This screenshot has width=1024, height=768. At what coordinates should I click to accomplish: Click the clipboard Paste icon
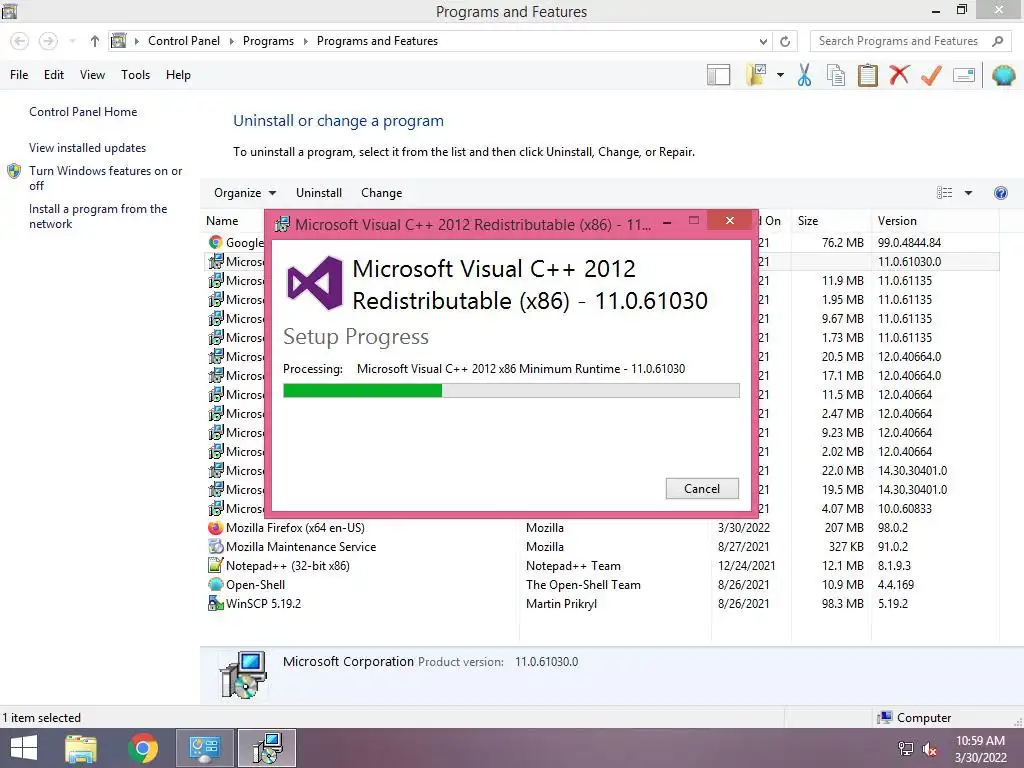tap(867, 75)
